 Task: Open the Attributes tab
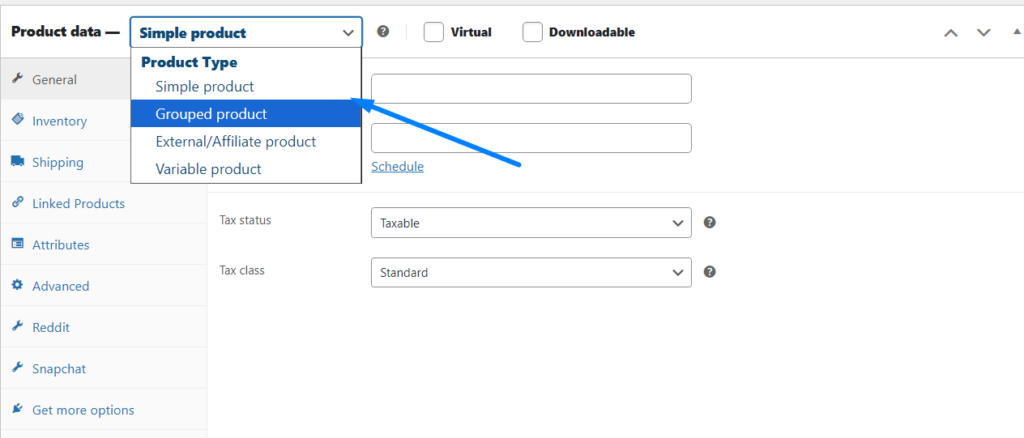(x=104, y=245)
